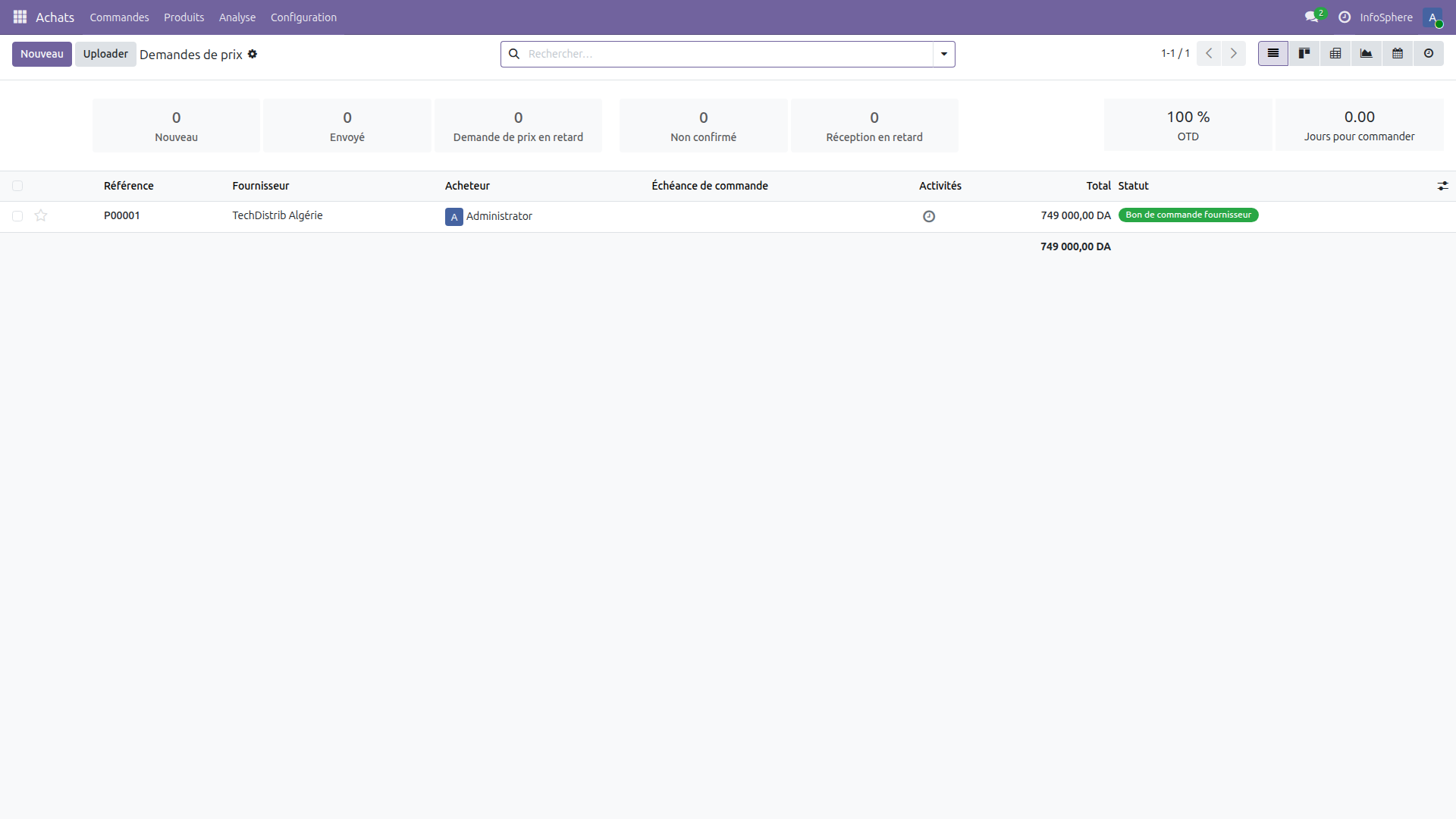The image size is (1456, 819).
Task: Switch to pivot table view
Action: click(x=1335, y=54)
